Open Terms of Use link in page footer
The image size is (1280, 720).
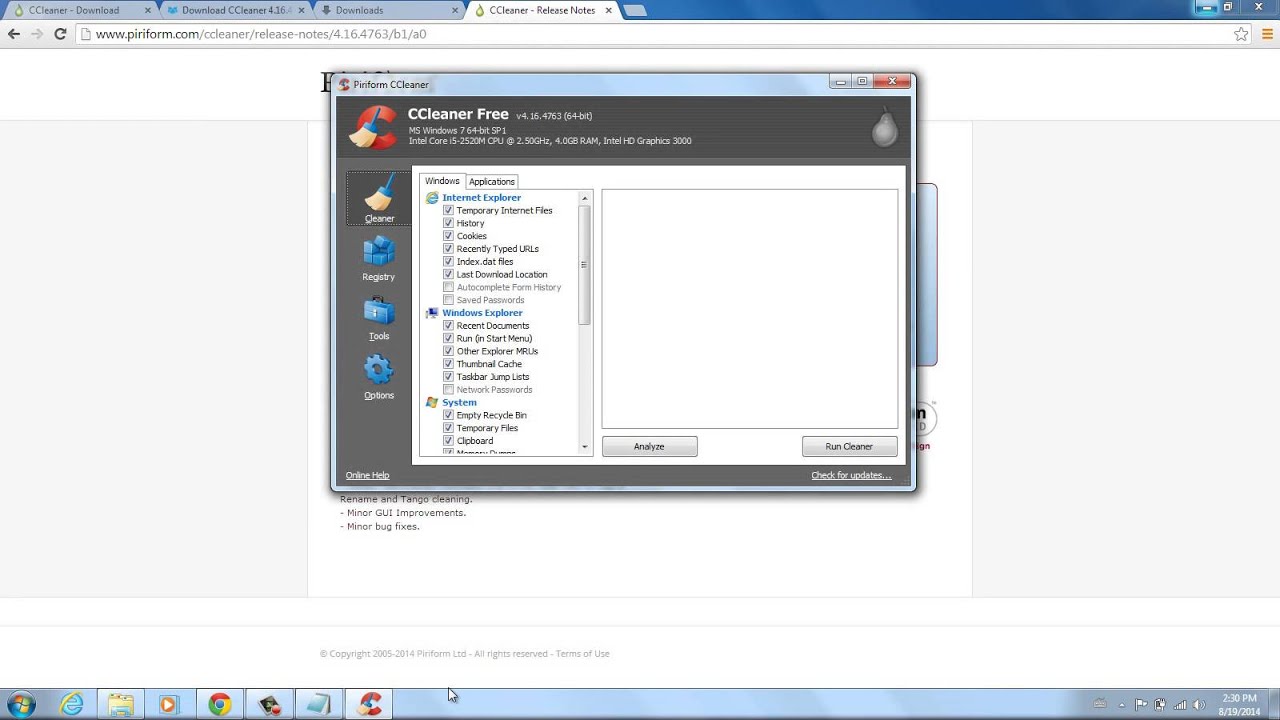tap(582, 654)
